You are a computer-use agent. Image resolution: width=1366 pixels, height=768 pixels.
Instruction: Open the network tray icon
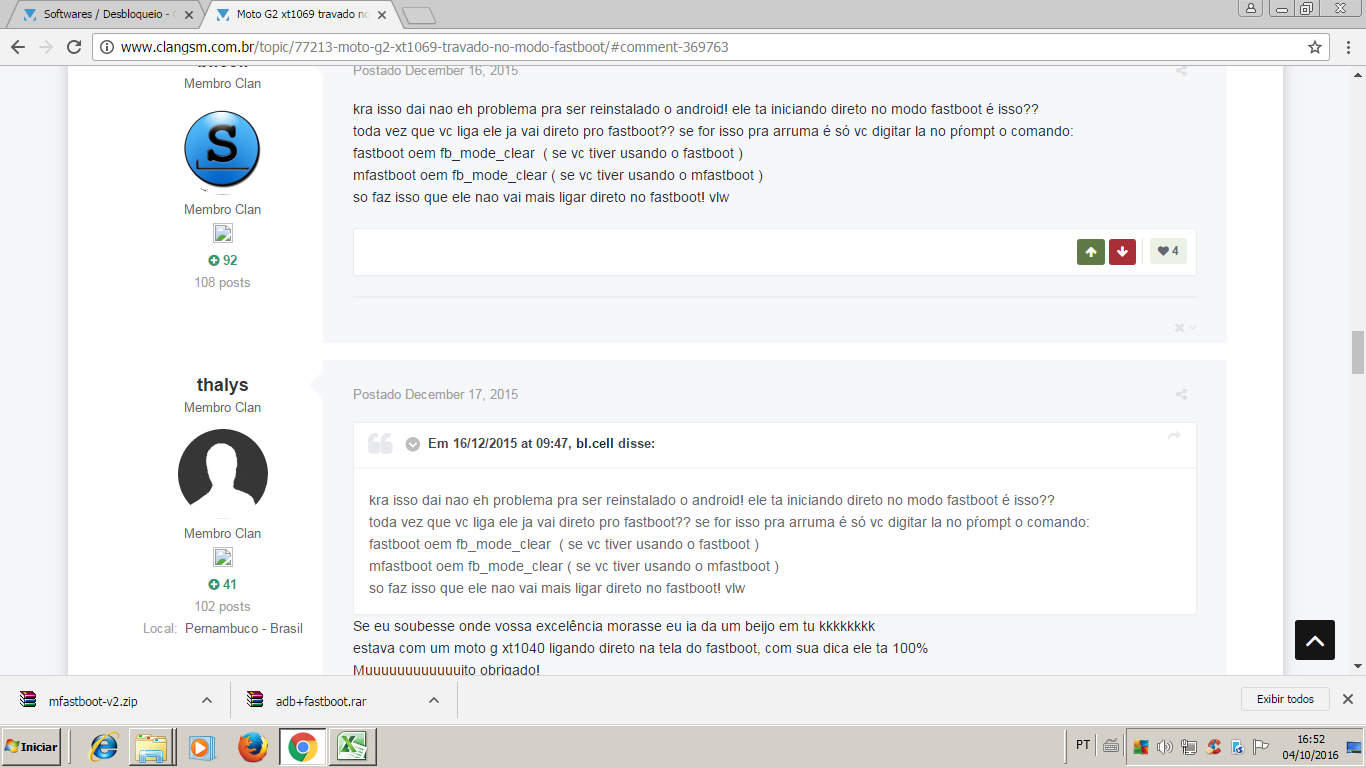click(x=1189, y=746)
